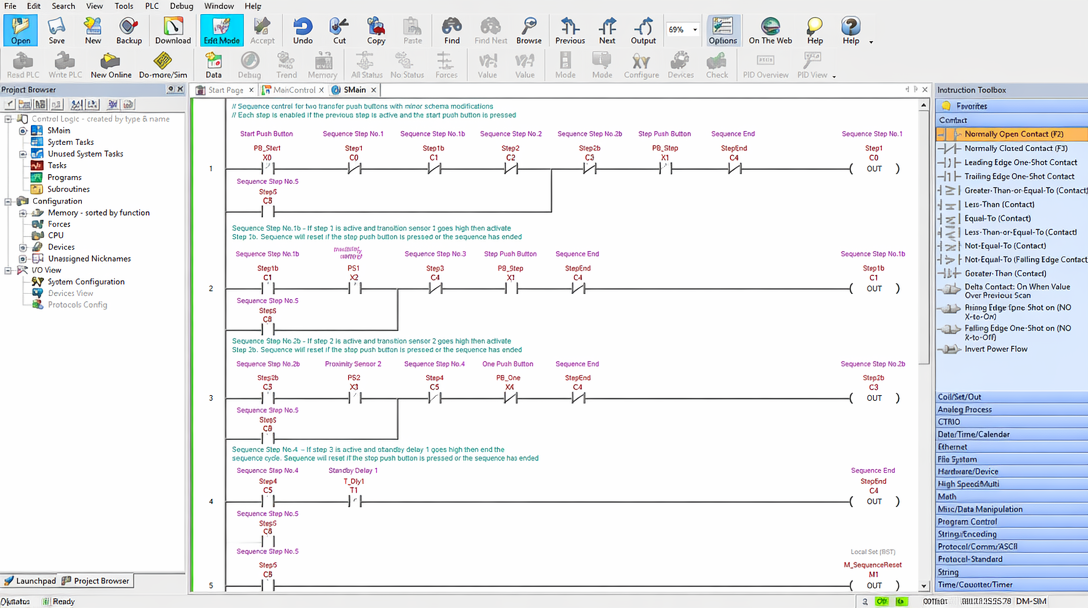Click the Save toolbar icon

click(57, 31)
